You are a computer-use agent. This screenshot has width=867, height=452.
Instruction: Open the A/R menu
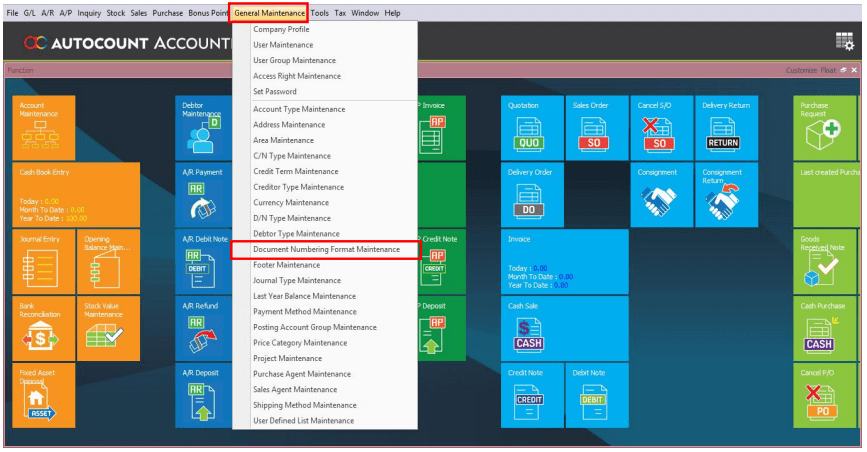(x=48, y=13)
